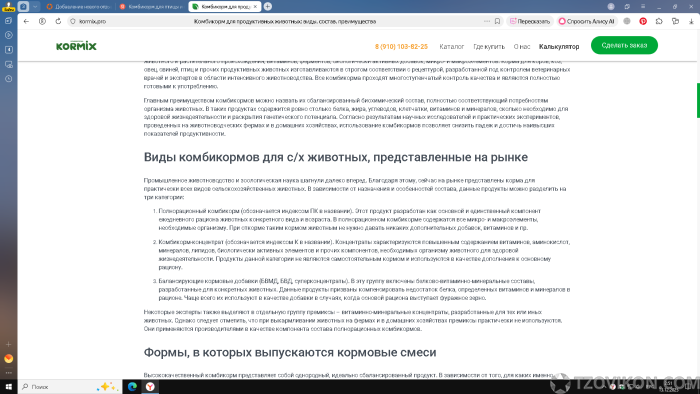
Task: Open the gray extension icon
Action: coord(627,21)
